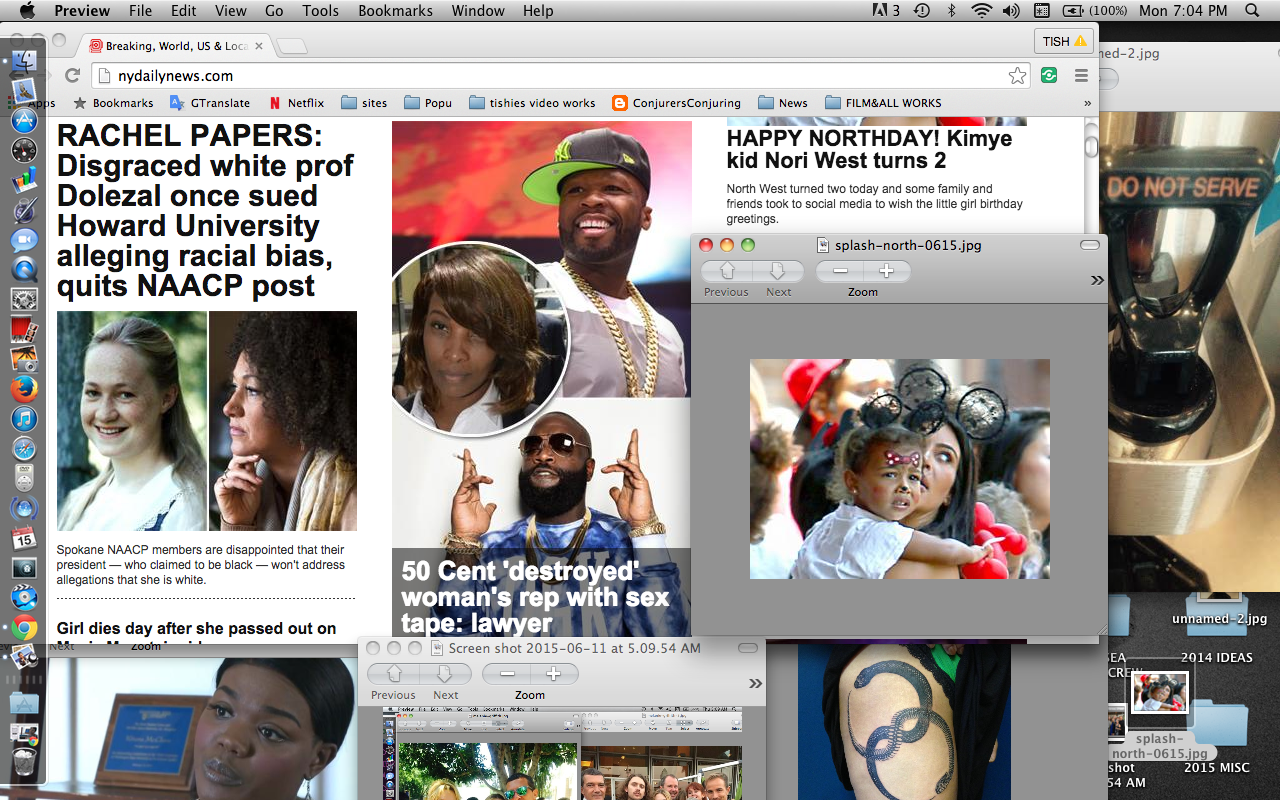Open Spotlight search magnifier in menu bar
Viewport: 1280px width, 800px height.
[x=1252, y=11]
